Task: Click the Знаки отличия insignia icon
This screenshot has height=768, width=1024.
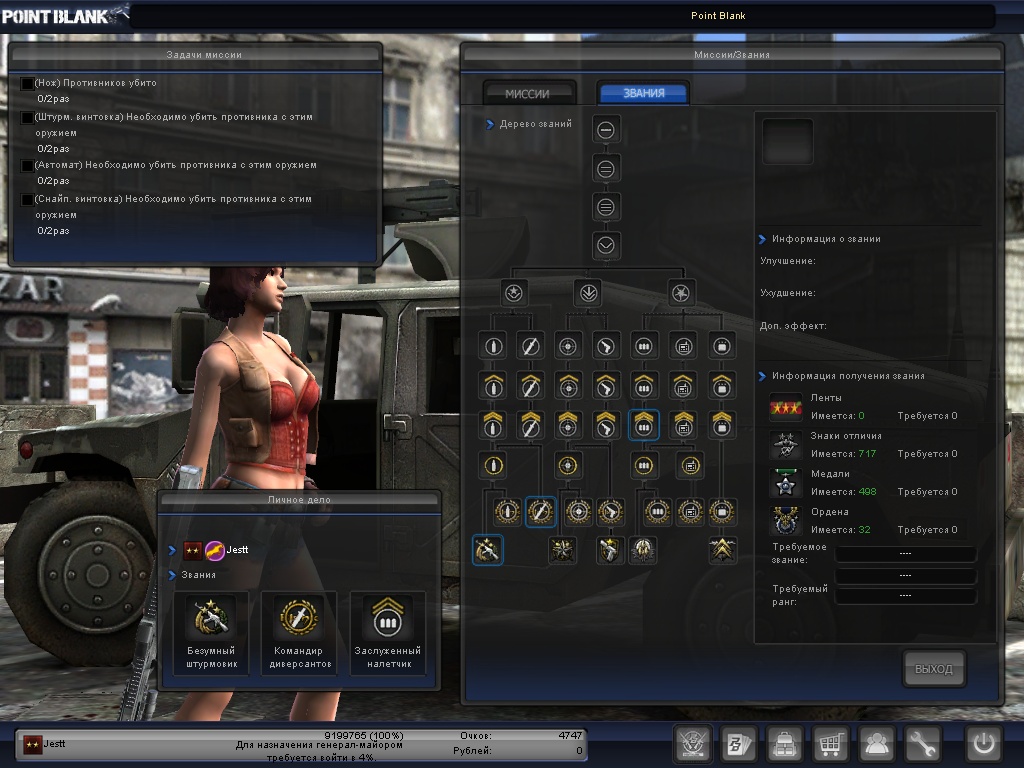Action: [x=786, y=445]
